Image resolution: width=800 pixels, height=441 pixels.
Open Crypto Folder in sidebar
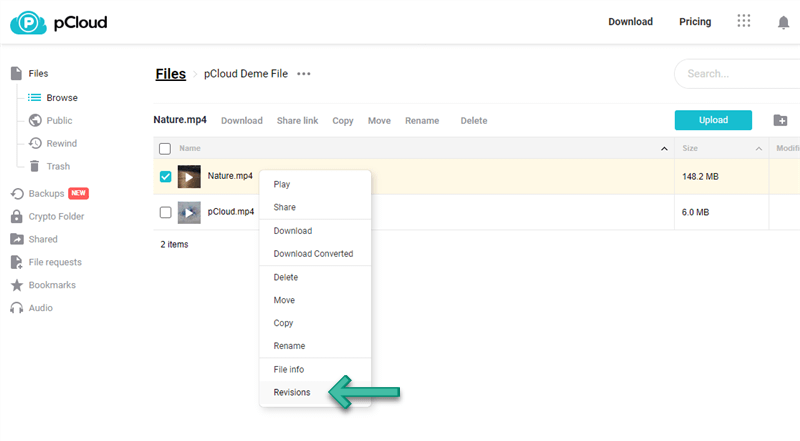[57, 216]
